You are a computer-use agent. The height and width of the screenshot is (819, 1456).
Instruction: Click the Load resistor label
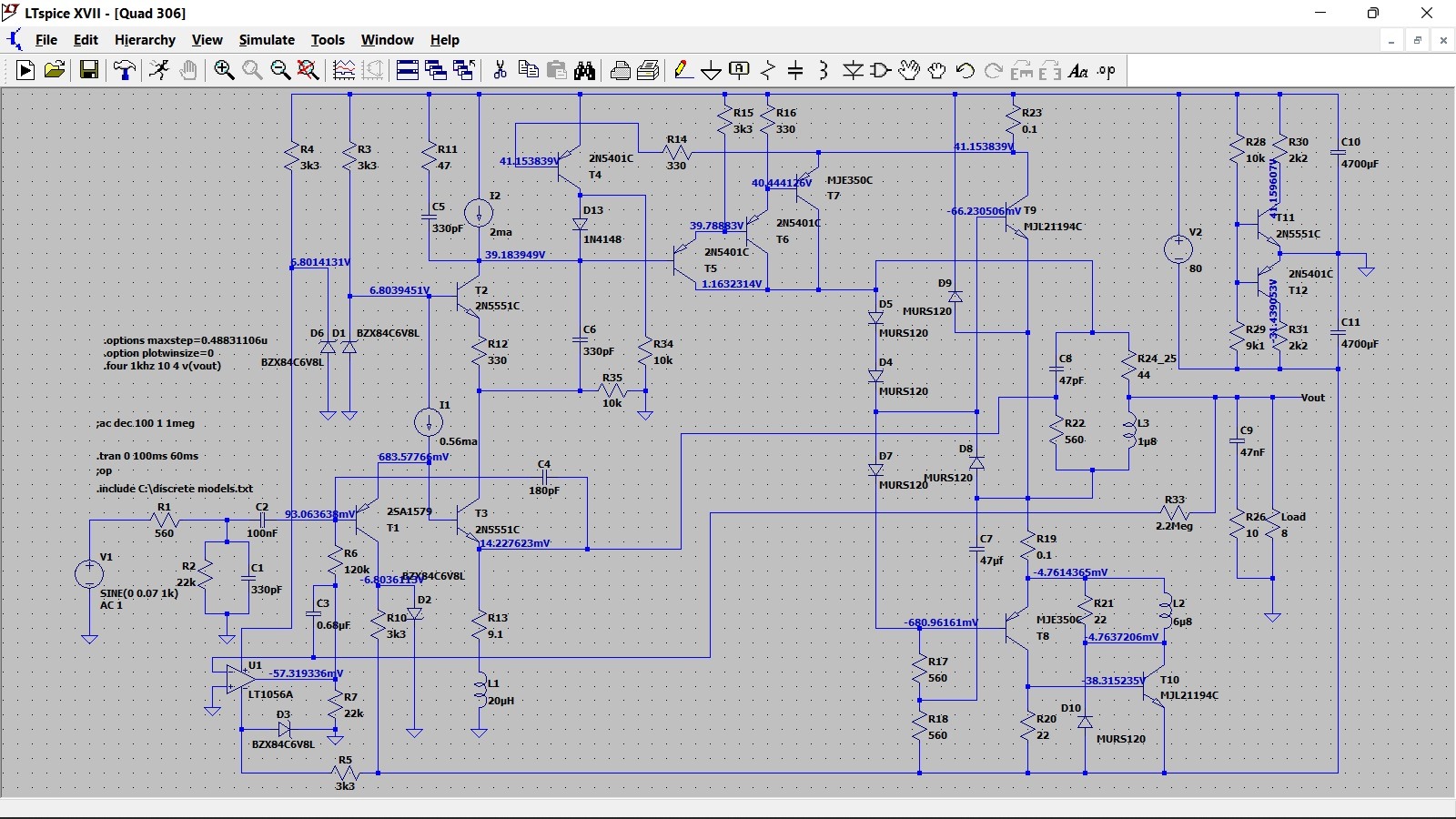1293,517
